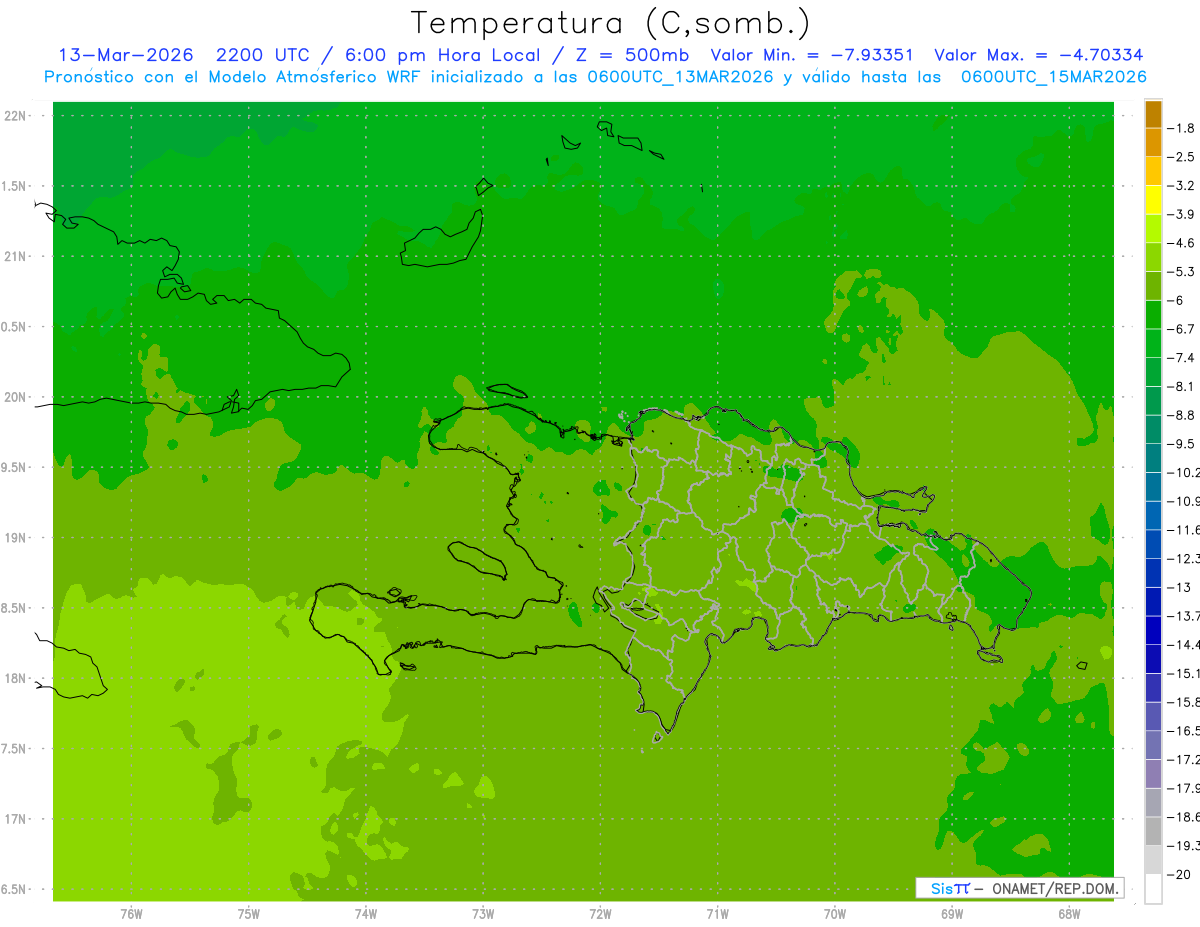Click the '71W' longitude label

[717, 914]
